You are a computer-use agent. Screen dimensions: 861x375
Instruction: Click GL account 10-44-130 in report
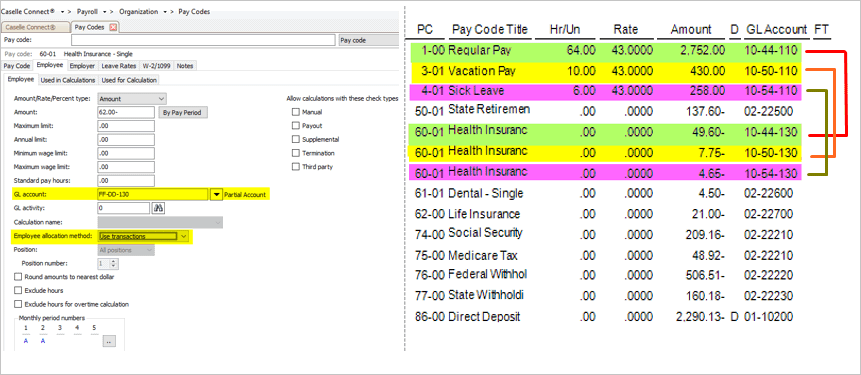pos(770,131)
